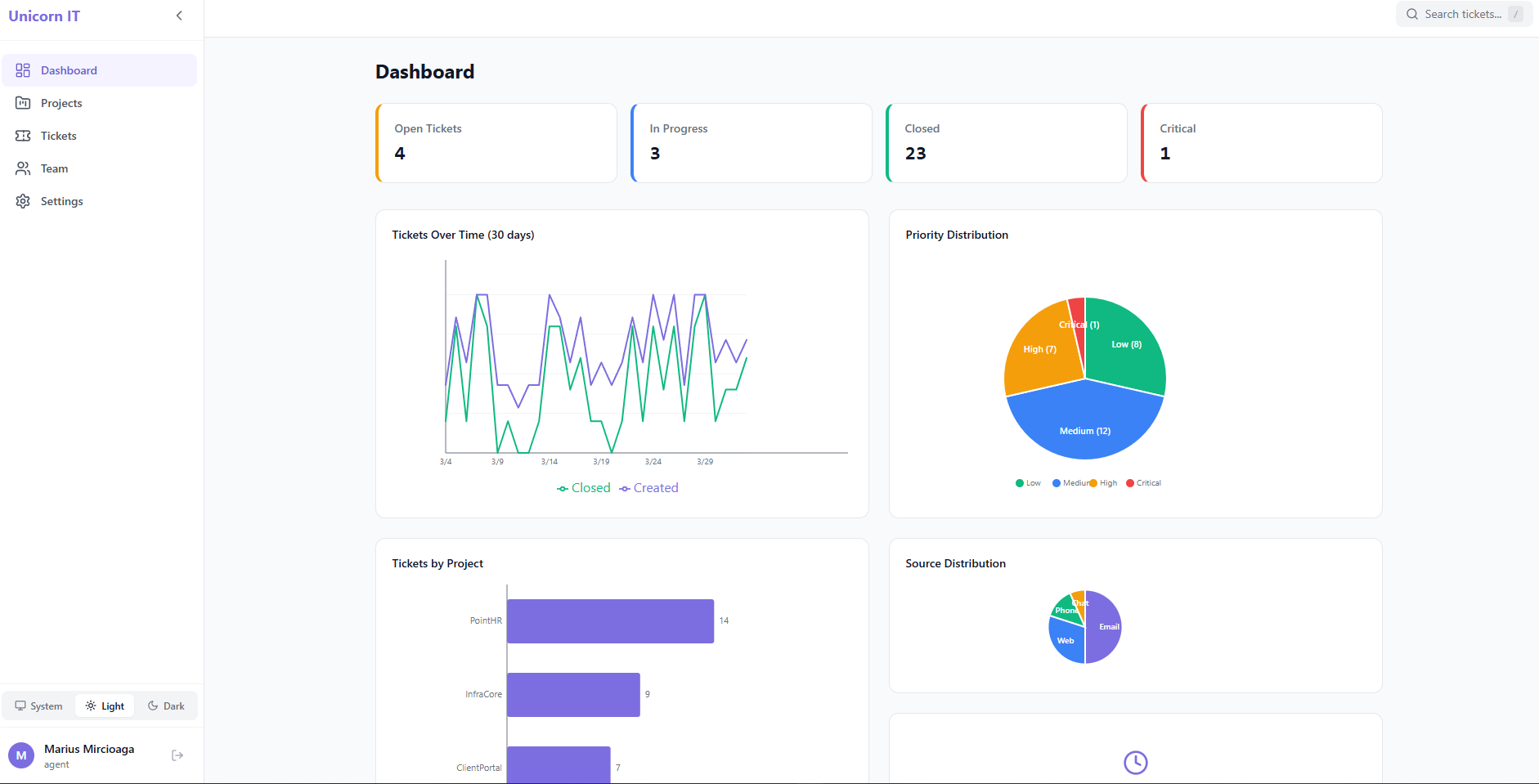Click the Unicorn IT logo
Screen dimensions: 1539x784
(44, 15)
